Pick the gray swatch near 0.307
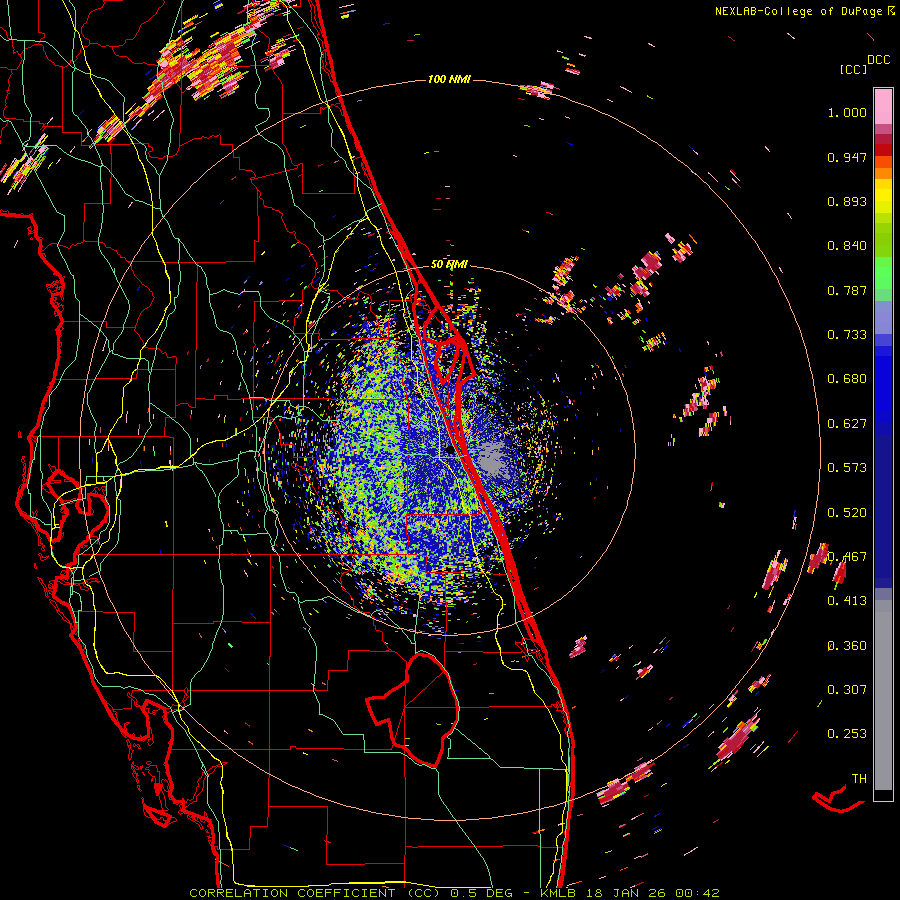The width and height of the screenshot is (900, 900). [x=883, y=695]
